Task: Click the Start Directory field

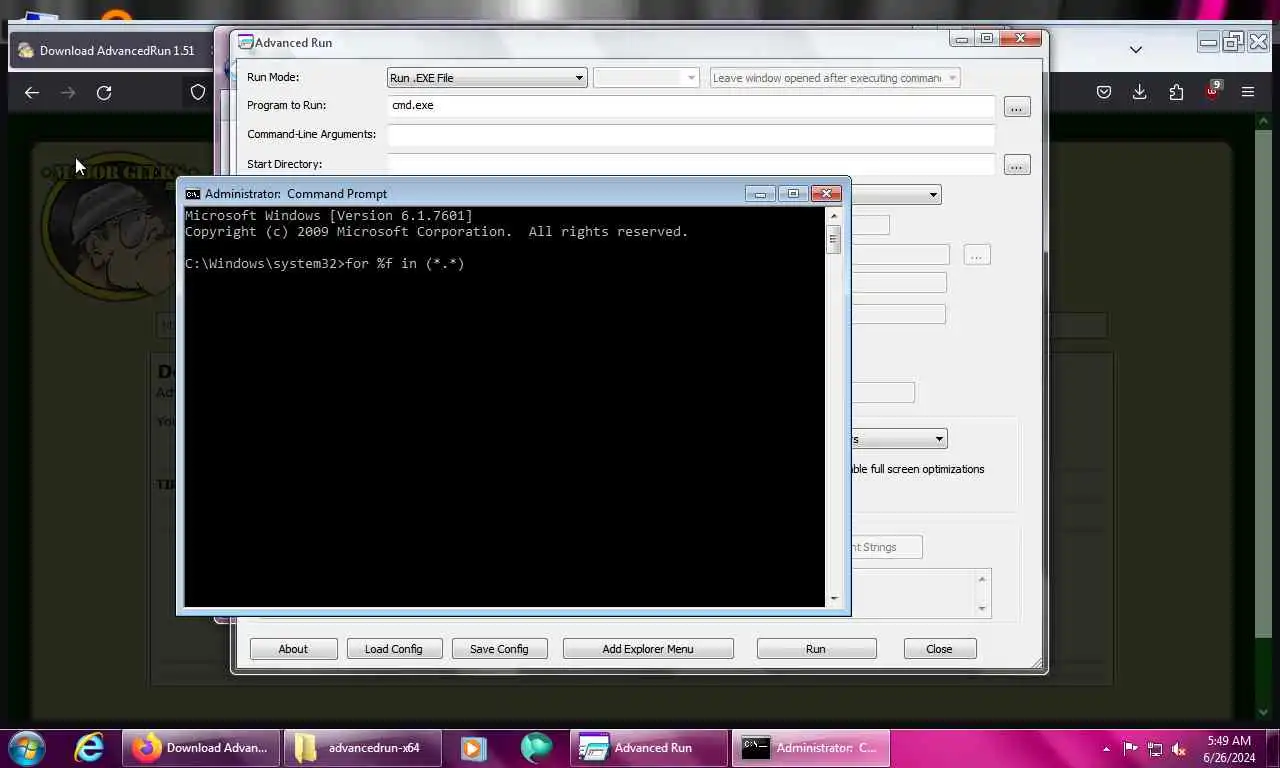Action: [691, 163]
